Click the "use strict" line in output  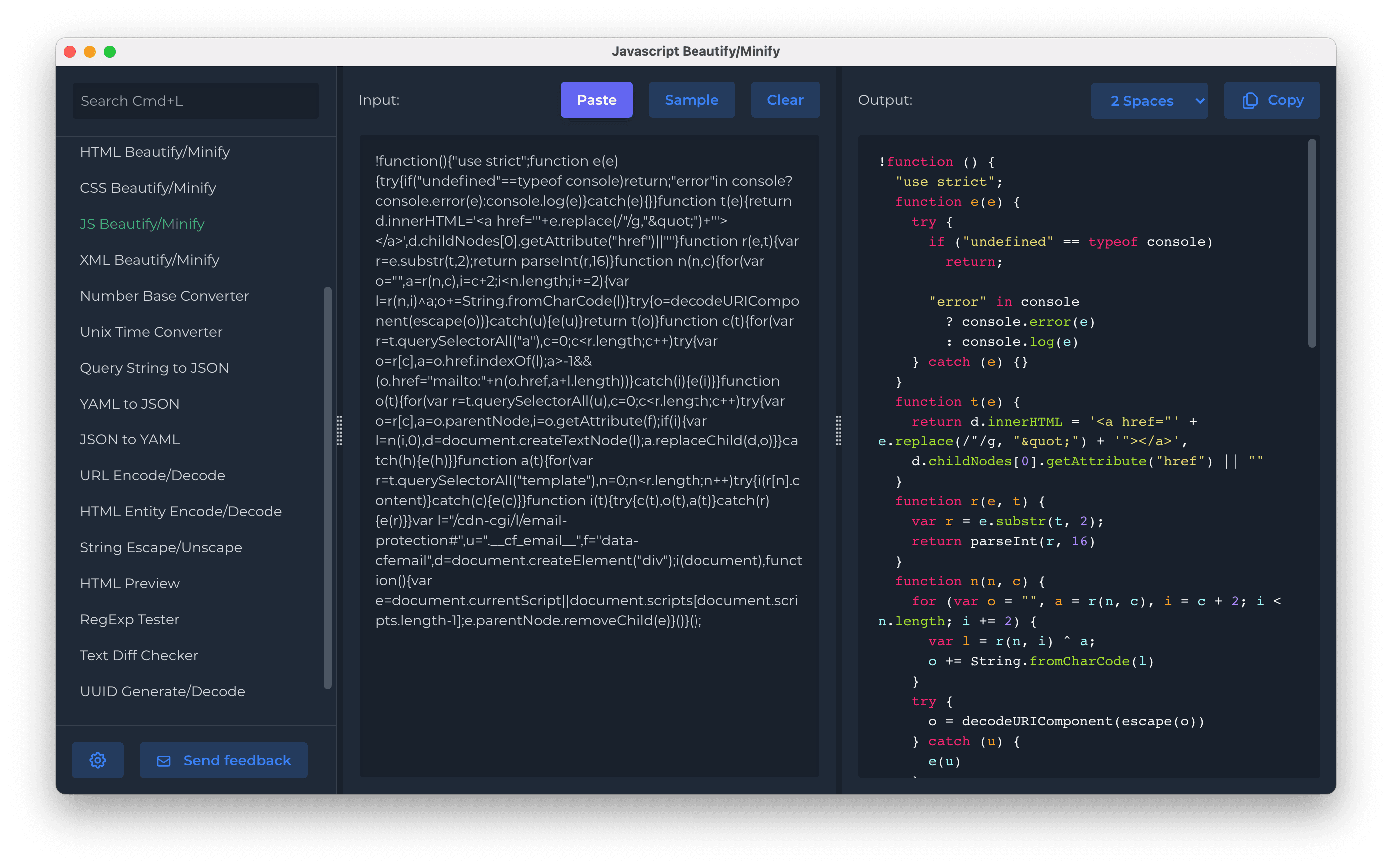point(949,182)
